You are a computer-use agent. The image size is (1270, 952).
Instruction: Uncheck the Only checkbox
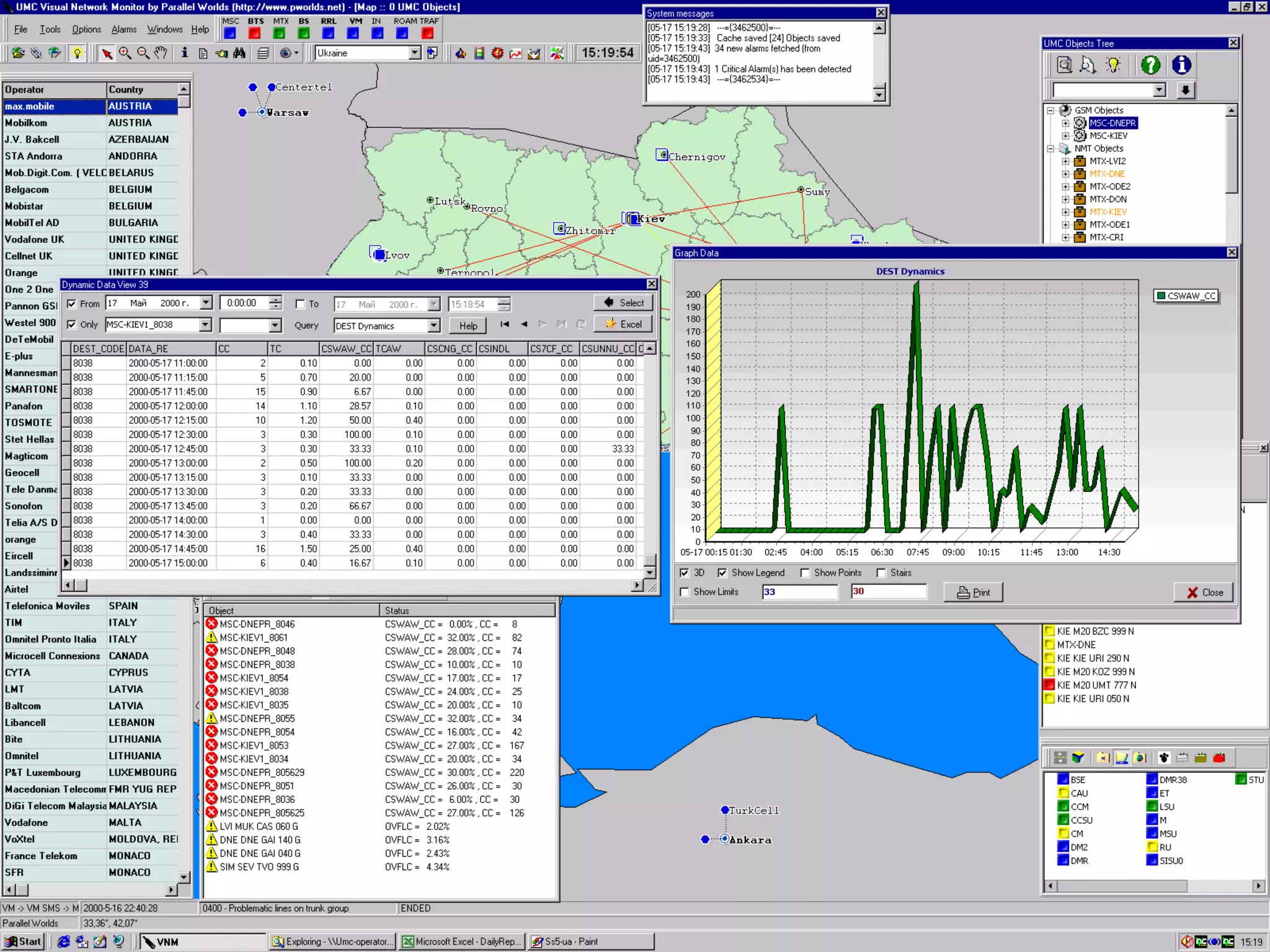[x=71, y=324]
